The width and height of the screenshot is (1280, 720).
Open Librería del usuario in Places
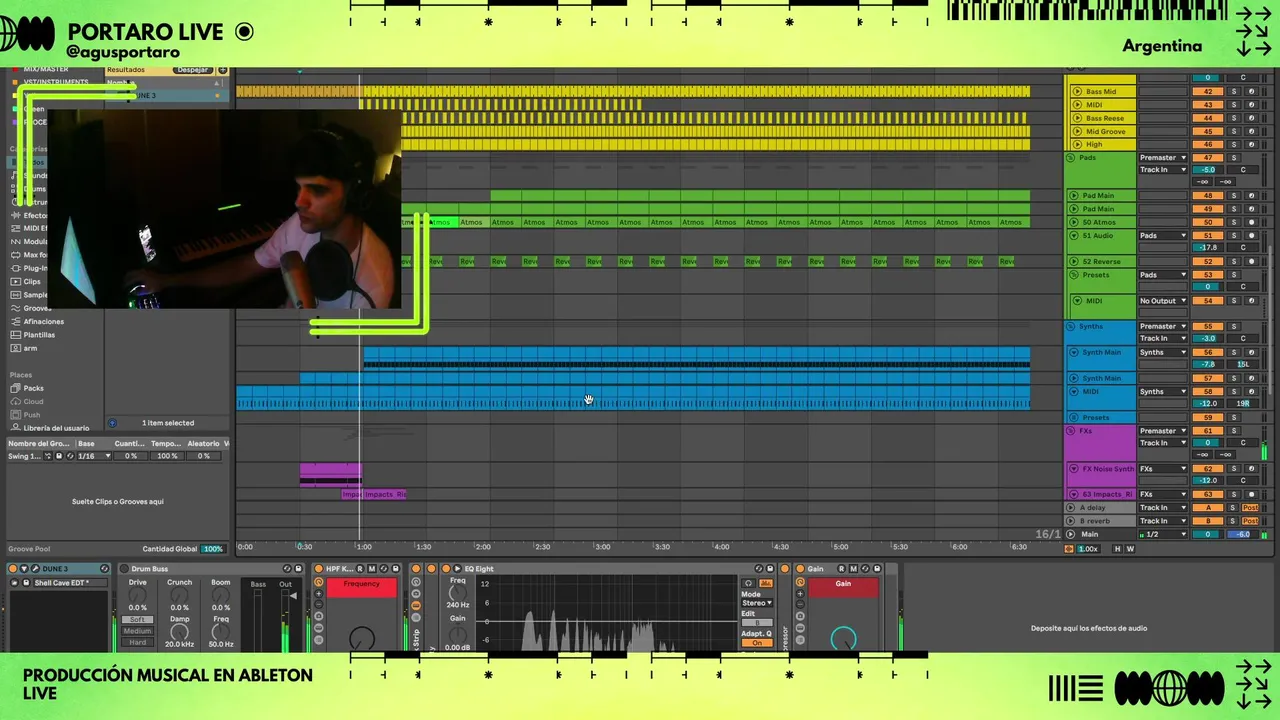click(56, 427)
